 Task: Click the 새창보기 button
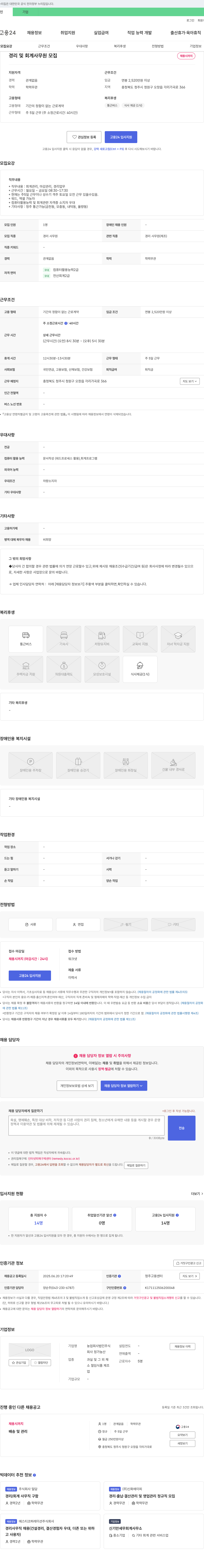(183, 1443)
